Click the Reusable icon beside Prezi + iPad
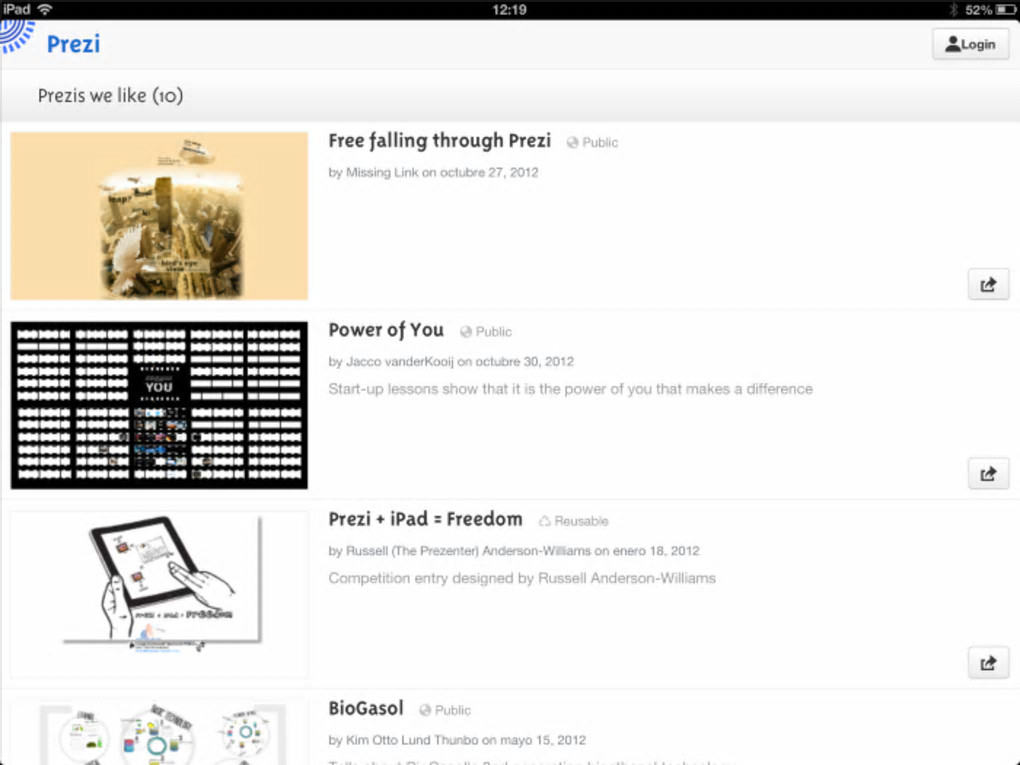The width and height of the screenshot is (1020, 765). click(544, 521)
